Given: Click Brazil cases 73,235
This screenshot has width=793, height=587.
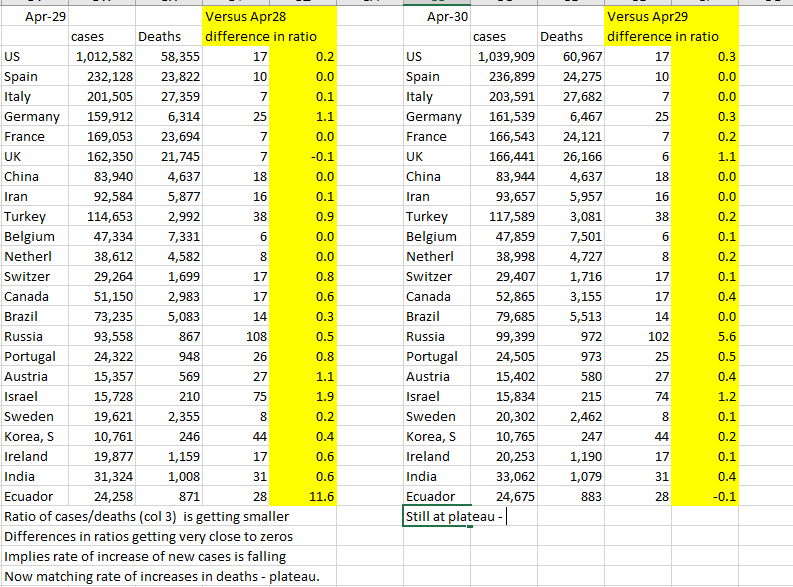Looking at the screenshot, I should tap(102, 317).
